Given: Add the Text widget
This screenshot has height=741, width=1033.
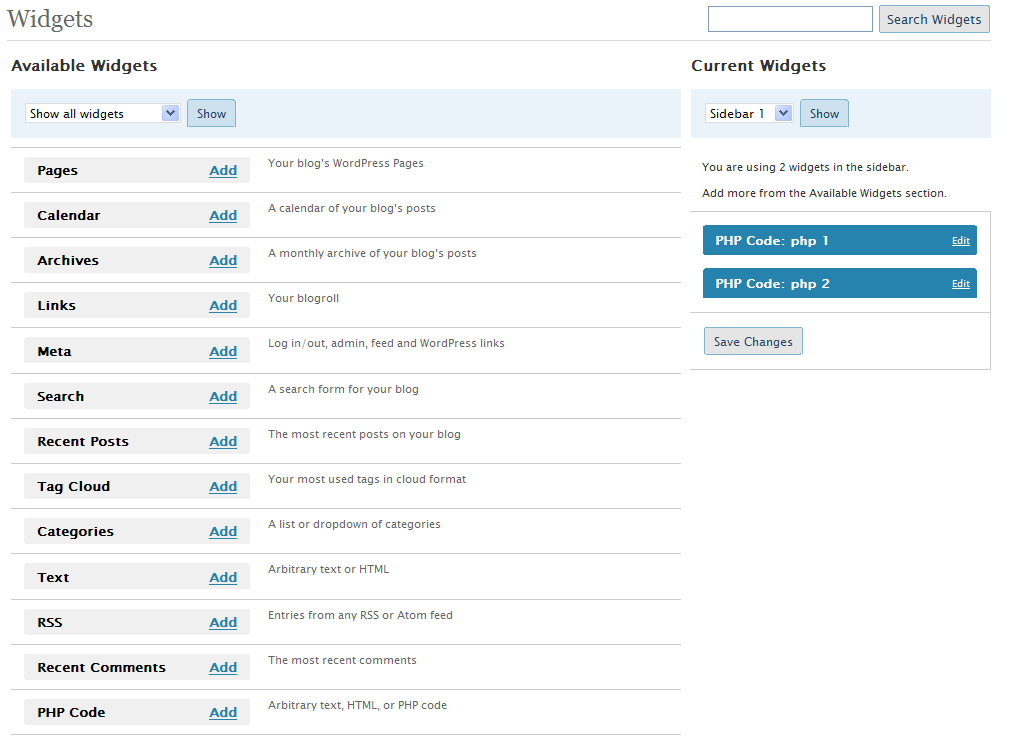Looking at the screenshot, I should click(x=223, y=578).
